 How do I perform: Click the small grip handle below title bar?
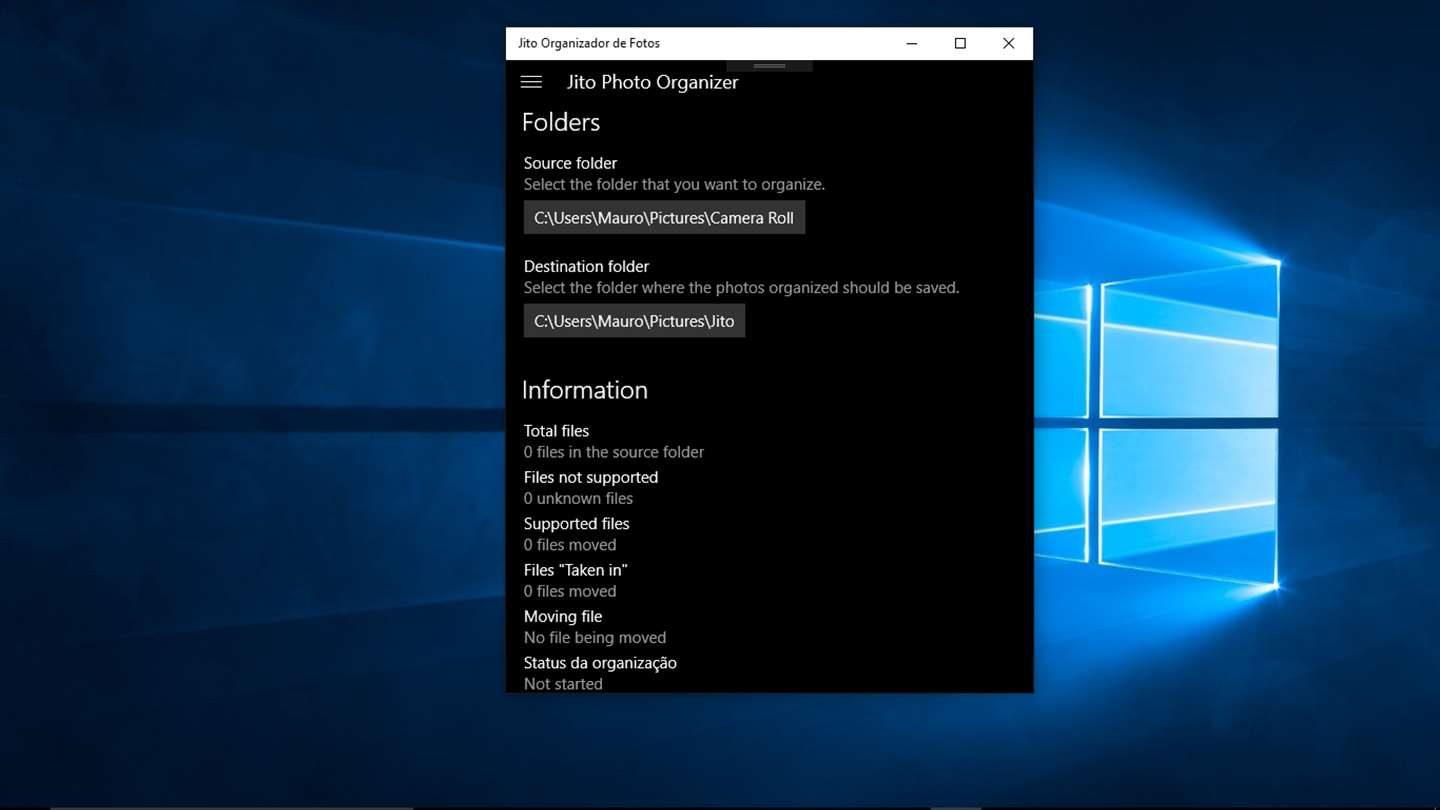[x=769, y=66]
